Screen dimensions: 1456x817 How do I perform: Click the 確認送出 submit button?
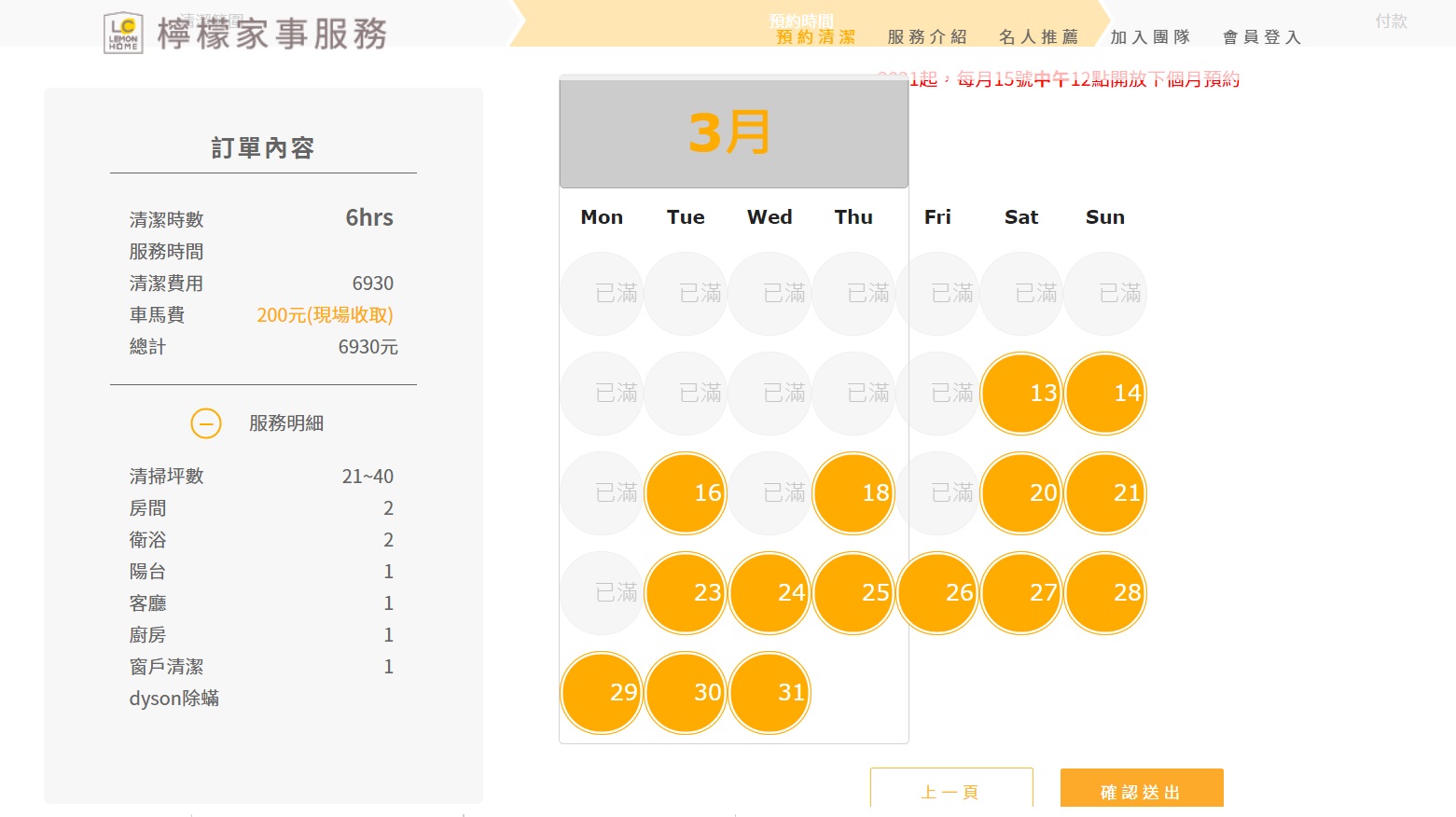coord(1142,788)
